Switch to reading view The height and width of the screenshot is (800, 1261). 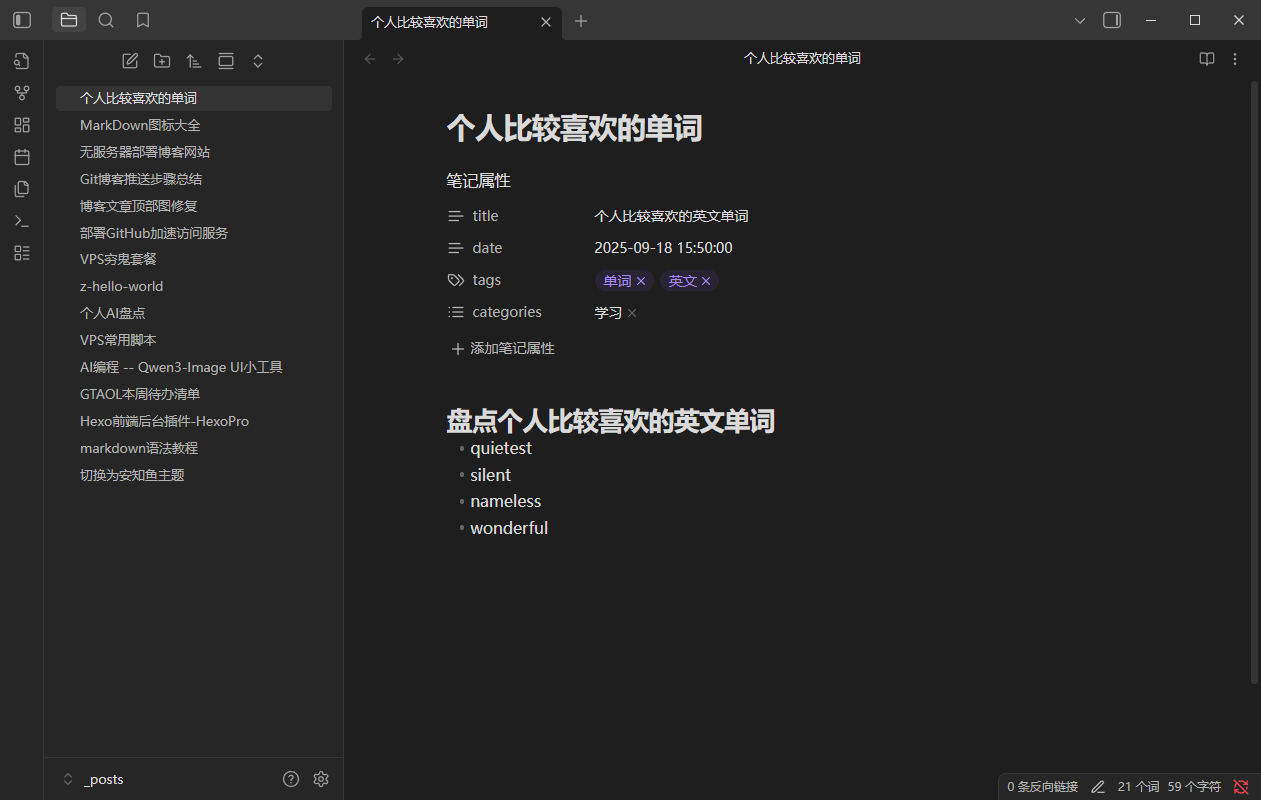tap(1206, 58)
